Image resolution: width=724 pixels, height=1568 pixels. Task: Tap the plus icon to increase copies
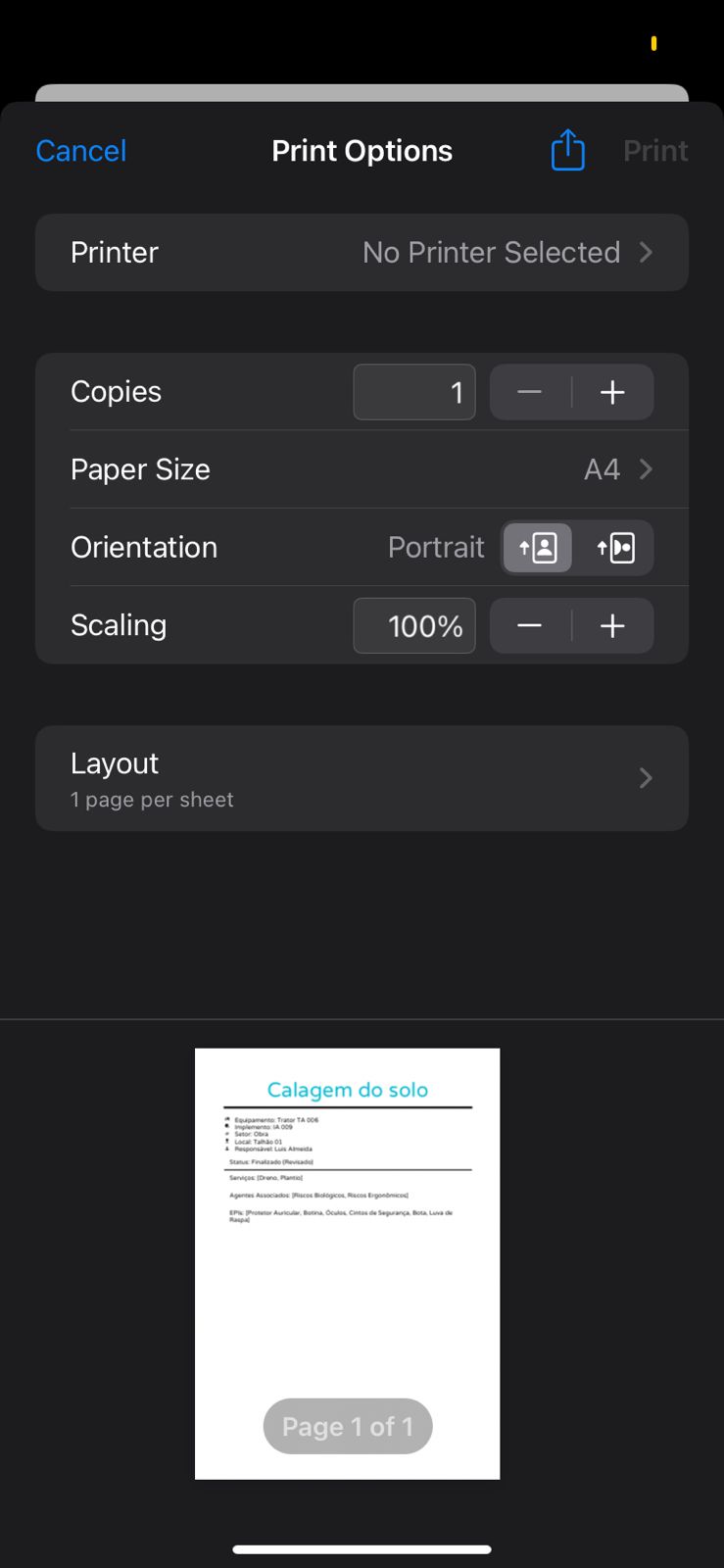click(x=611, y=391)
